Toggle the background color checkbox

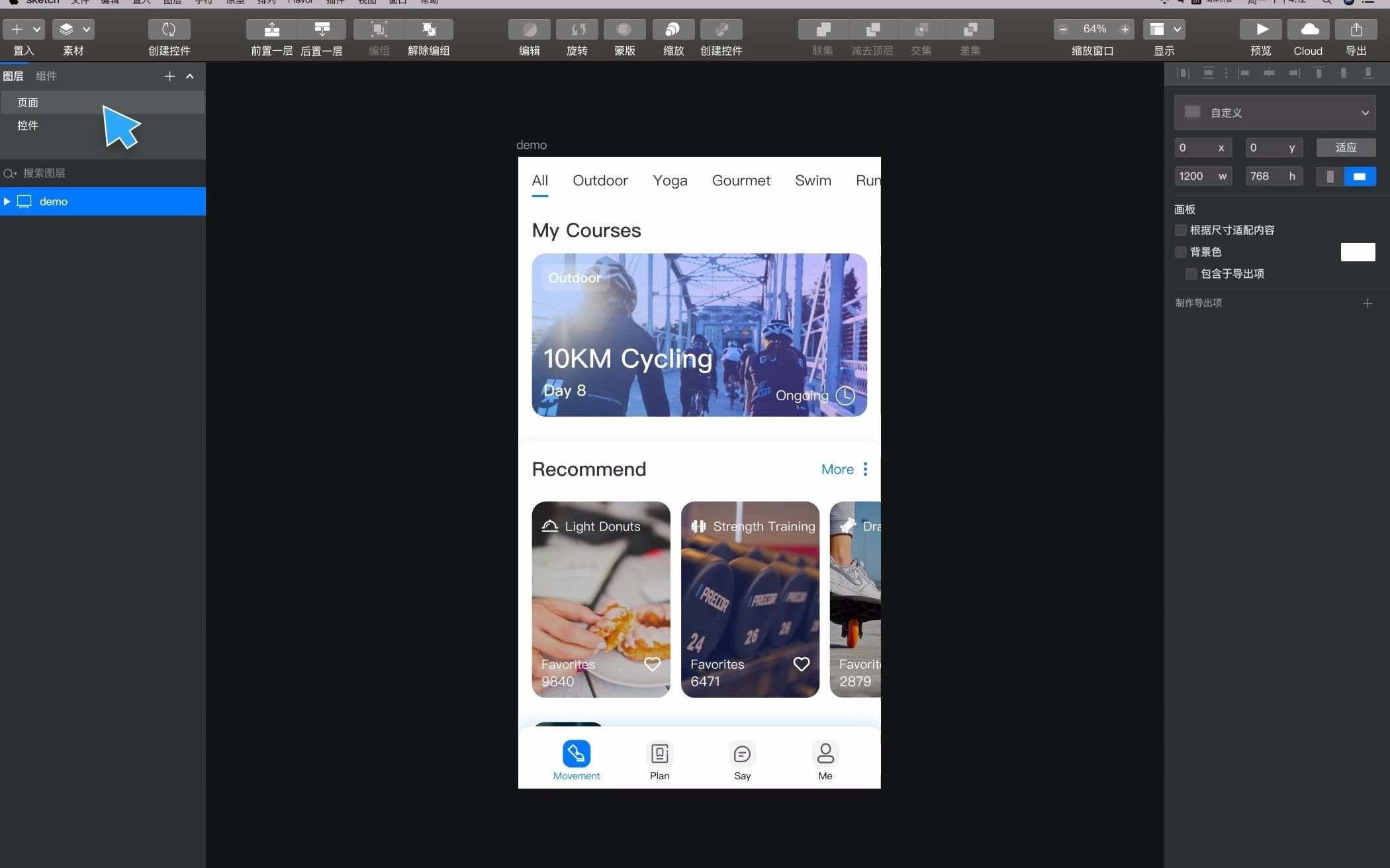click(x=1181, y=252)
